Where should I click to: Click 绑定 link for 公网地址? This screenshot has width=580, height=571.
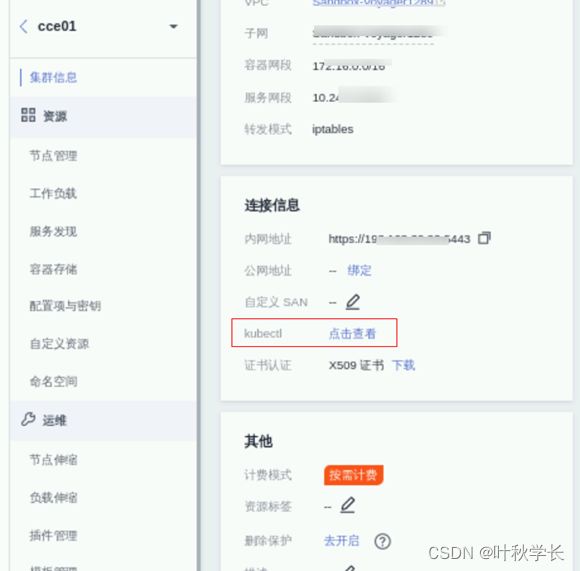(x=359, y=270)
